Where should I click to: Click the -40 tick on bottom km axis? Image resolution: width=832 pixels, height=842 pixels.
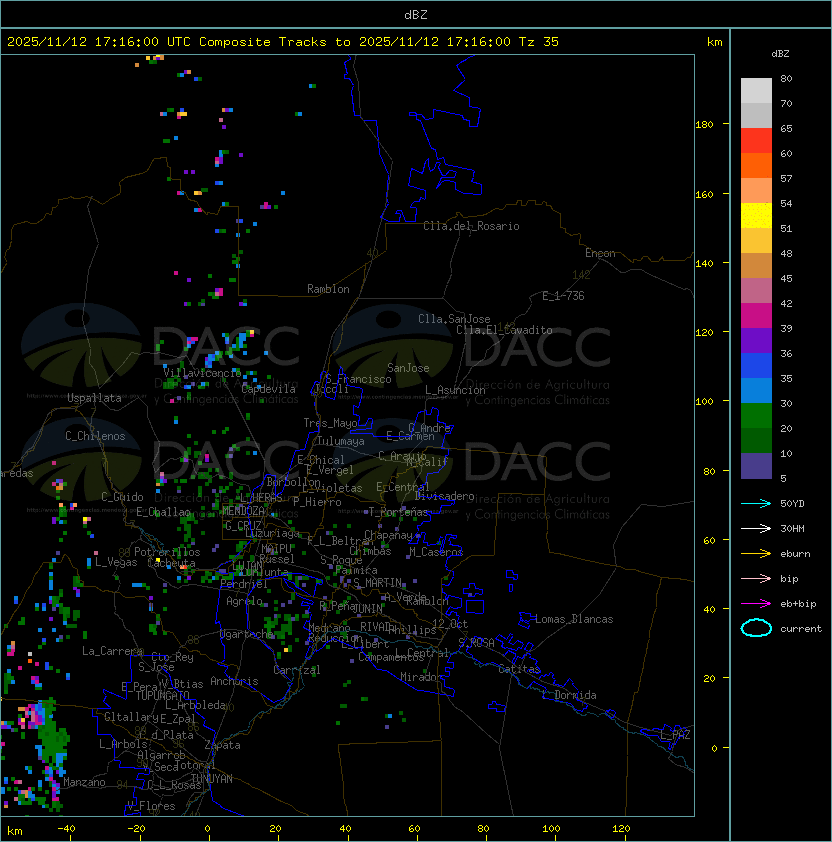coord(67,829)
